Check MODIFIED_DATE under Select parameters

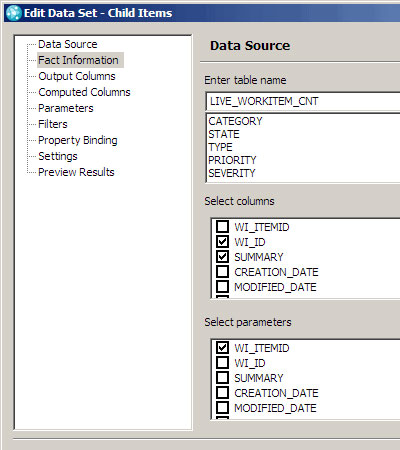pos(222,408)
